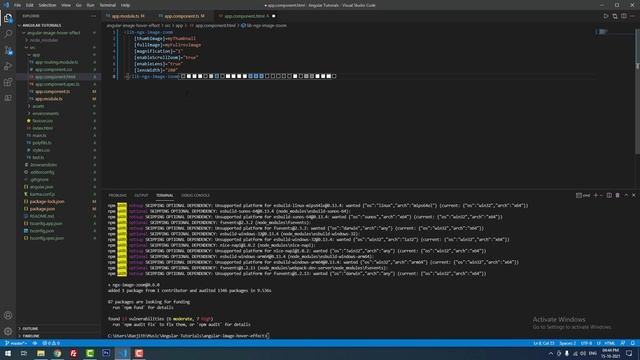Image resolution: width=640 pixels, height=360 pixels.
Task: Split the terminal panel
Action: click(x=609, y=195)
